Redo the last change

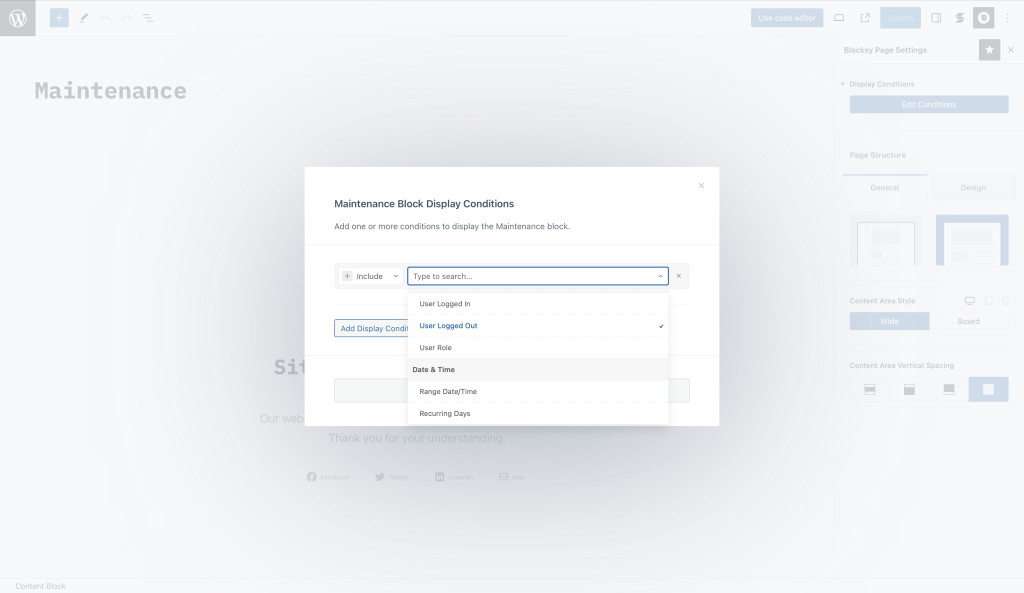click(128, 17)
